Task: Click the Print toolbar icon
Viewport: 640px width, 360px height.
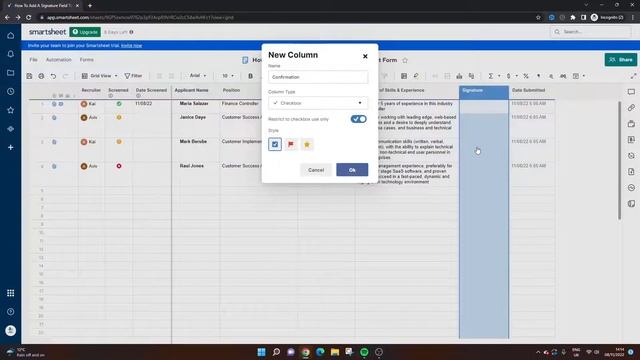Action: (x=41, y=76)
